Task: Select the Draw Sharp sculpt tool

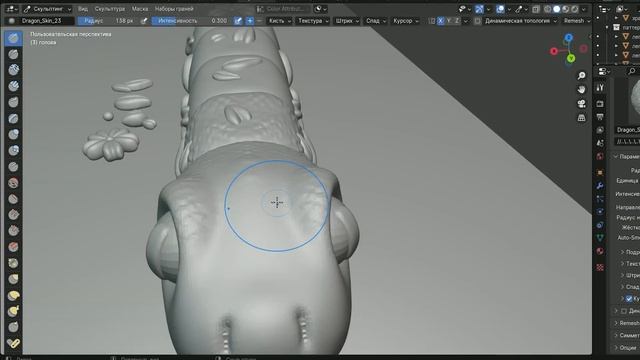Action: [x=13, y=54]
